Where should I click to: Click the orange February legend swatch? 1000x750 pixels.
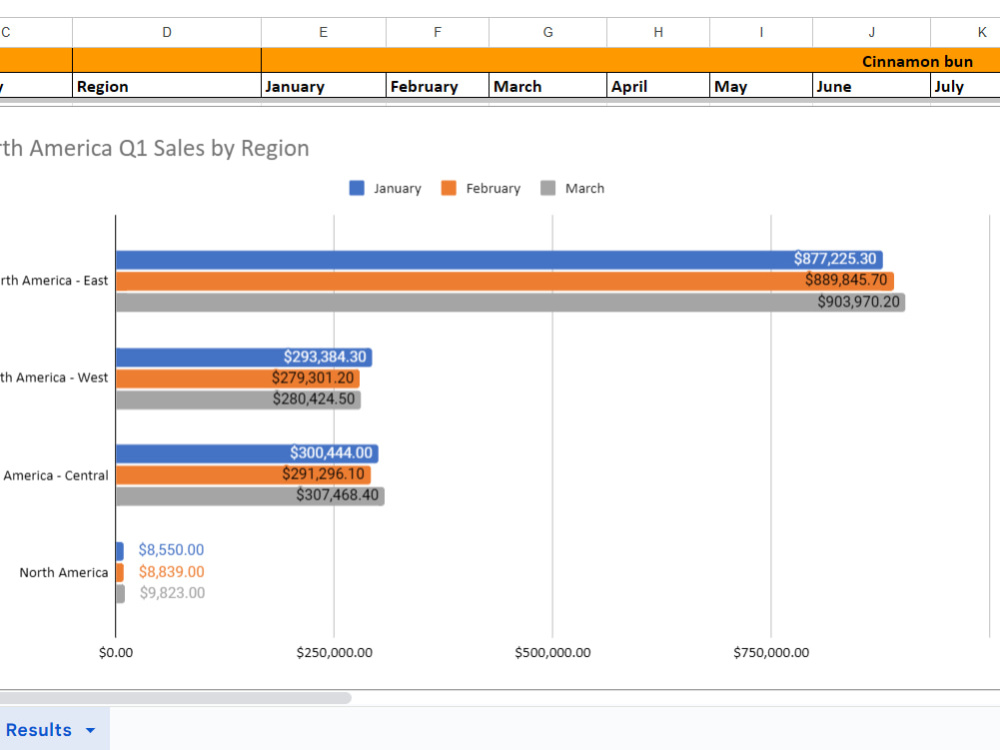click(449, 188)
